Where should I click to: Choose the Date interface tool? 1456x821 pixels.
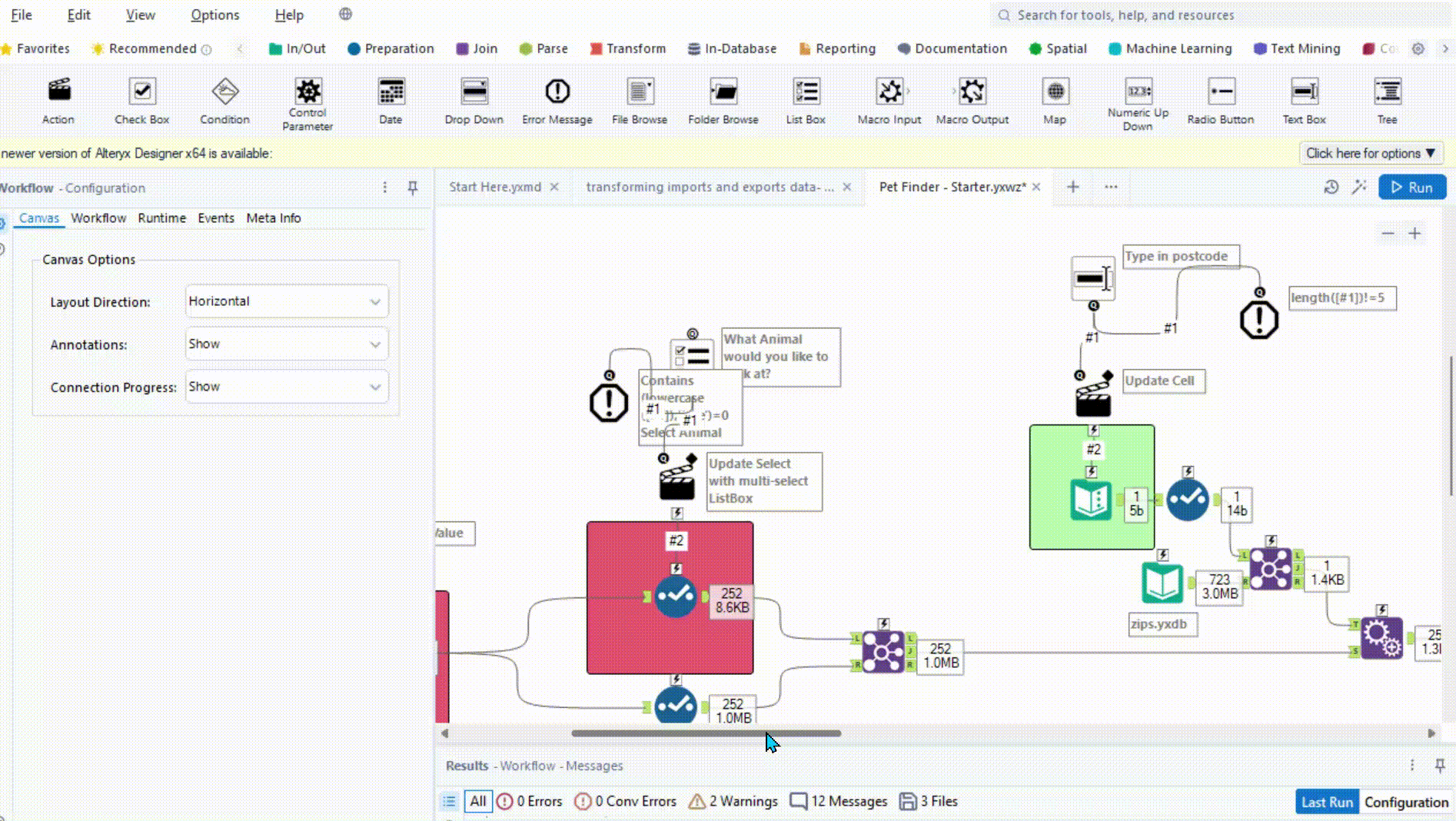coord(391,91)
